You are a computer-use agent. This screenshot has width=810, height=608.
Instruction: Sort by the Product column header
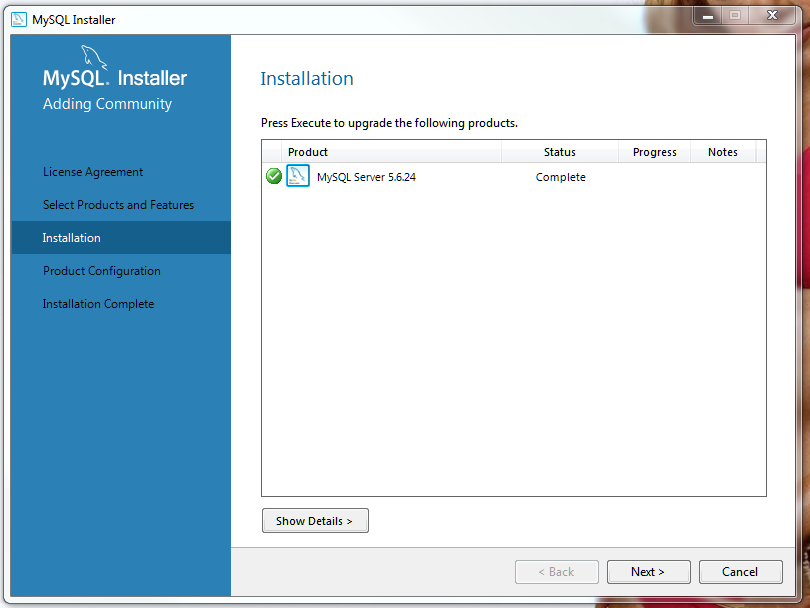(391, 152)
